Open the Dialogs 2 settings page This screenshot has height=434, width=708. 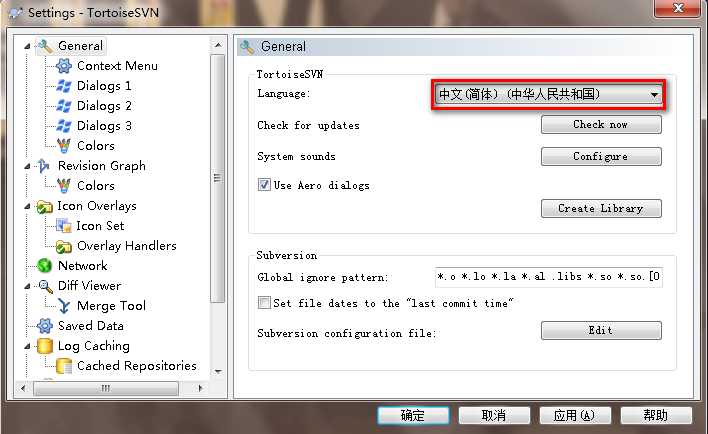click(x=104, y=106)
